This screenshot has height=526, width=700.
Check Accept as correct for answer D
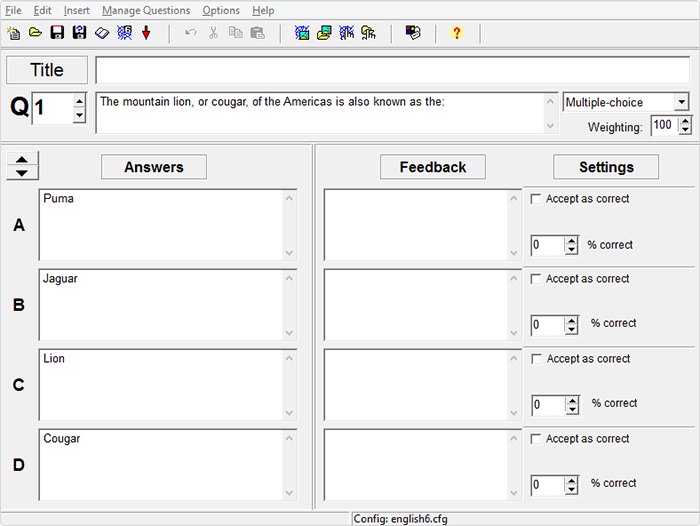click(x=536, y=439)
